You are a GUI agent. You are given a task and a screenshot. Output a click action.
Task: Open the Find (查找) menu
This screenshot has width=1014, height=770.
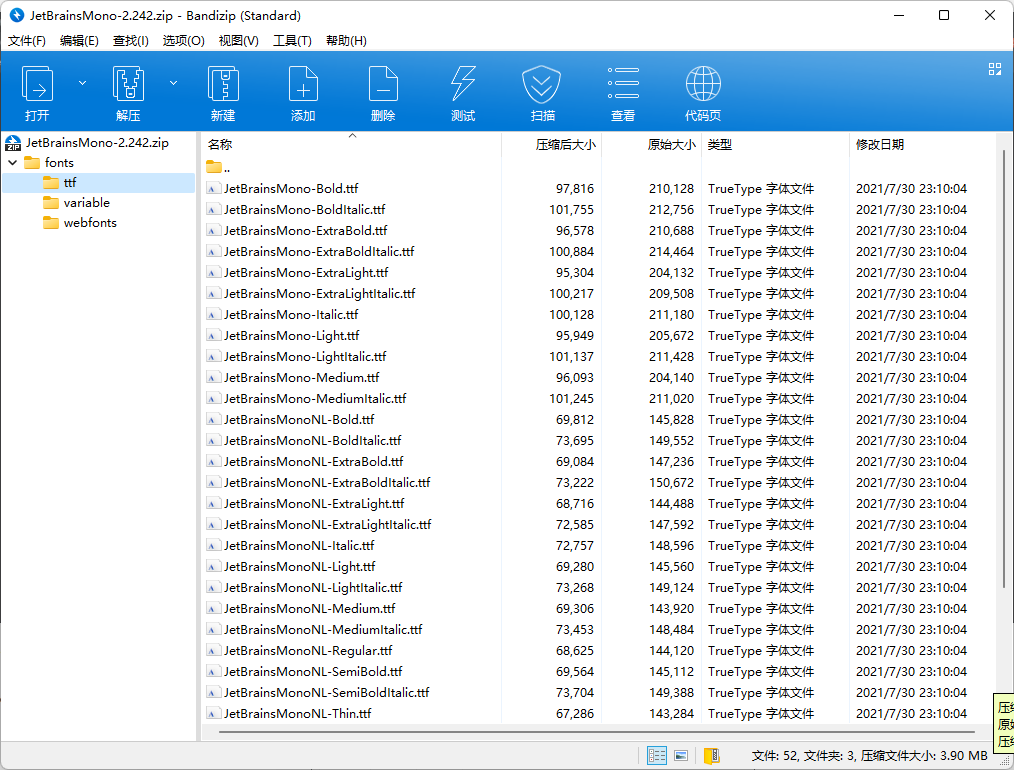pos(131,41)
